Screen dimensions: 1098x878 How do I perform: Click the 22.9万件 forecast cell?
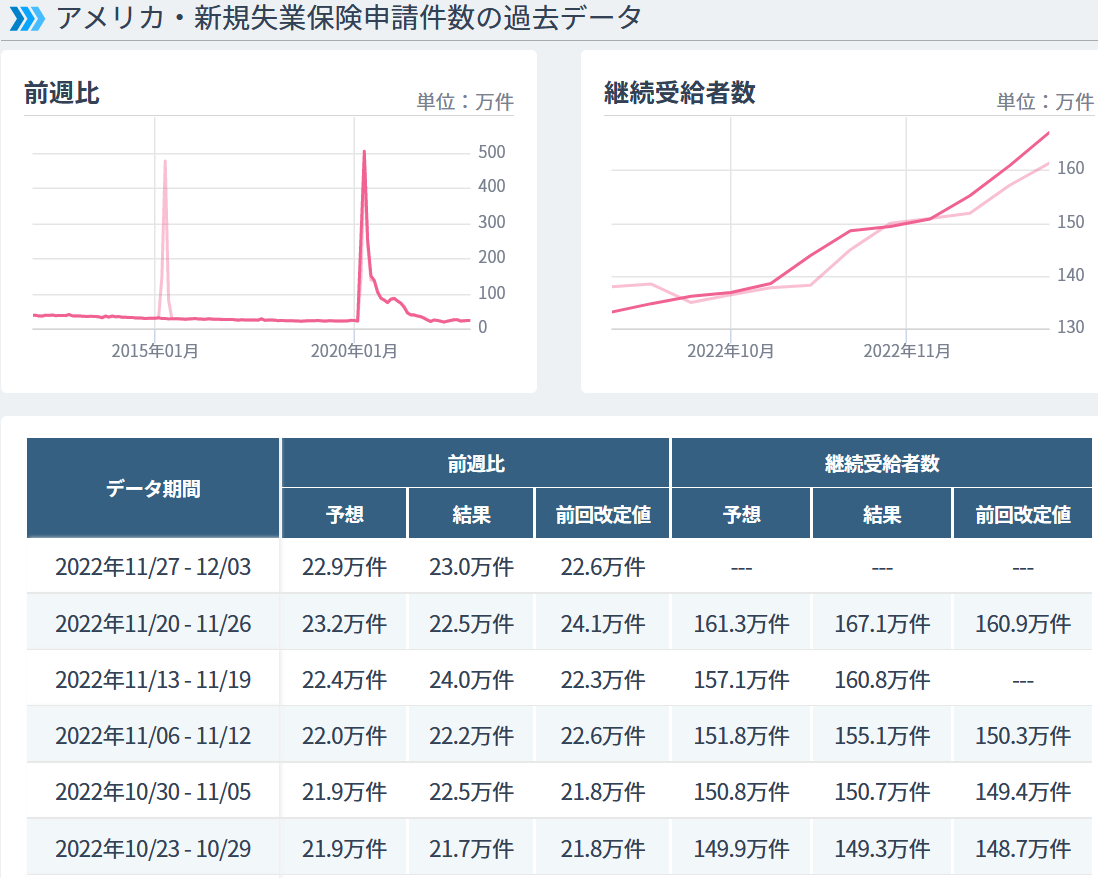(x=344, y=566)
